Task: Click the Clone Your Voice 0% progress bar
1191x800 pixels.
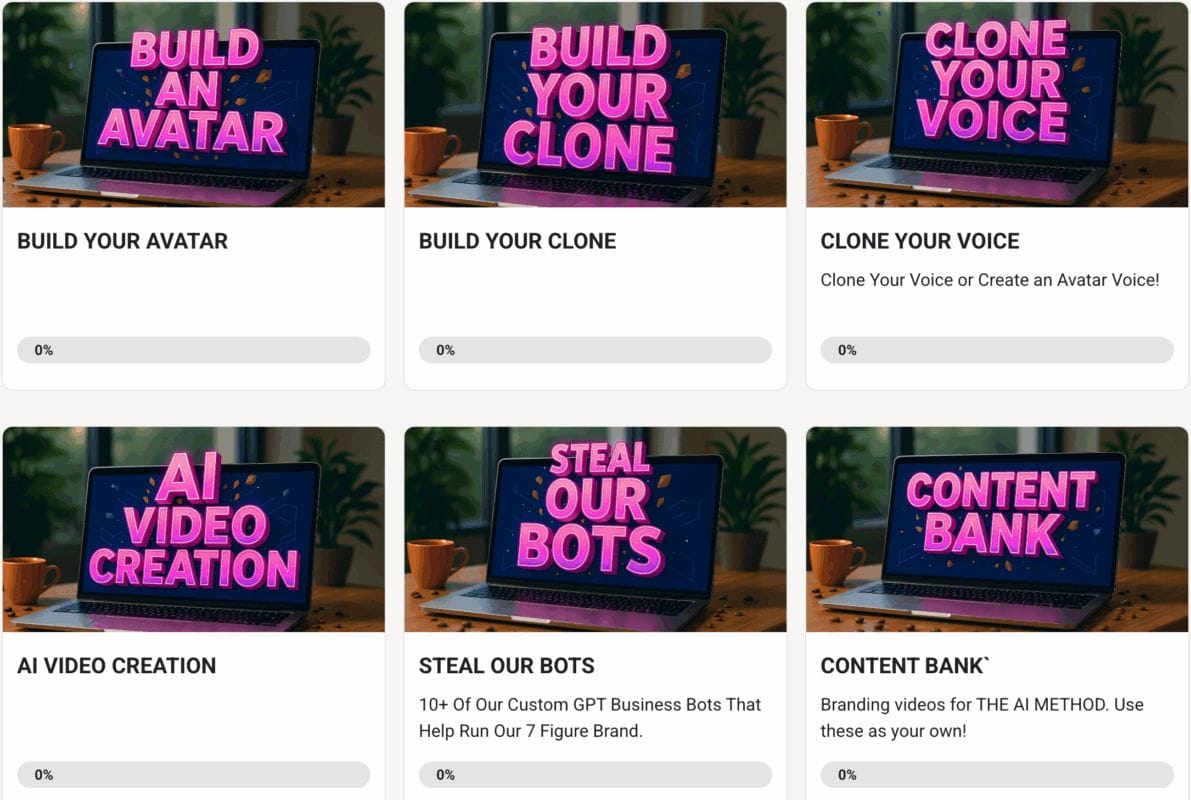Action: [x=997, y=350]
